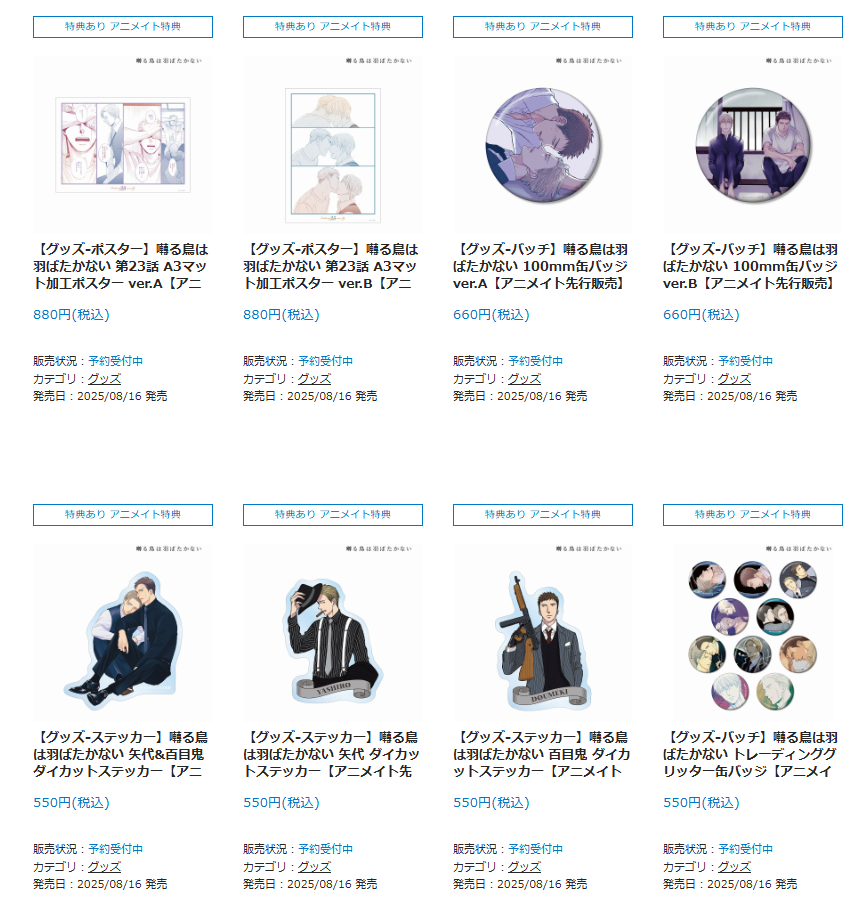Screen dimensions: 855x908
Task: Open the 矢代&百目鬼 ダイカットステッカー title
Action: (121, 755)
